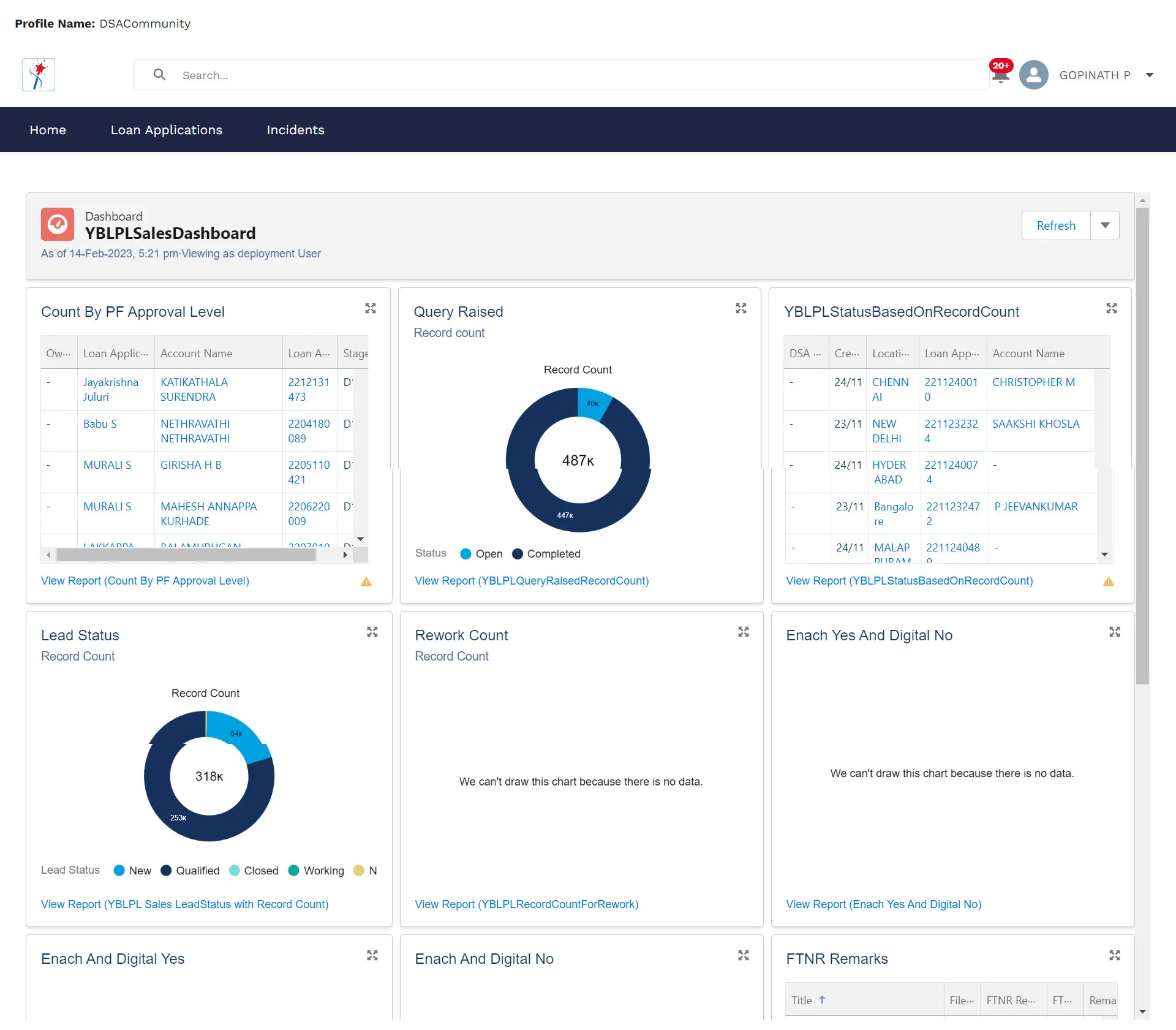The height and width of the screenshot is (1030, 1176).
Task: Click down arrow in StatusBasedOnRecordCount table scrollbar
Action: pos(1104,555)
